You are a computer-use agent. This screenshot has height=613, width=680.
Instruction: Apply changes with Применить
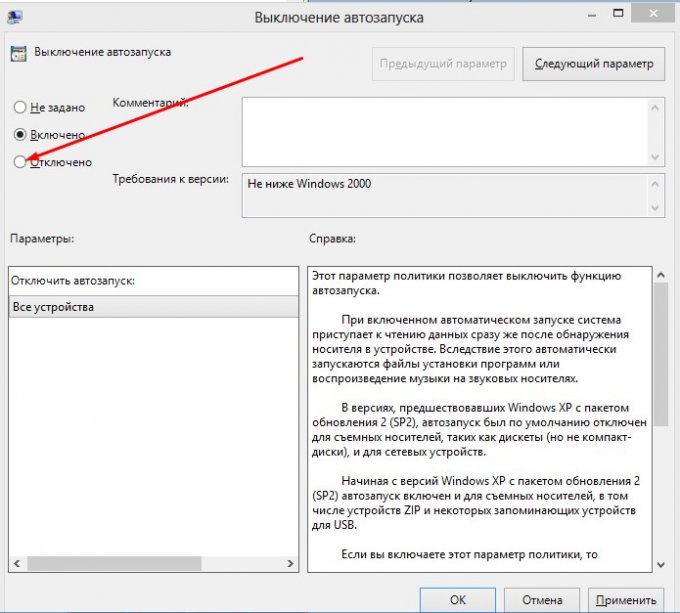point(625,600)
